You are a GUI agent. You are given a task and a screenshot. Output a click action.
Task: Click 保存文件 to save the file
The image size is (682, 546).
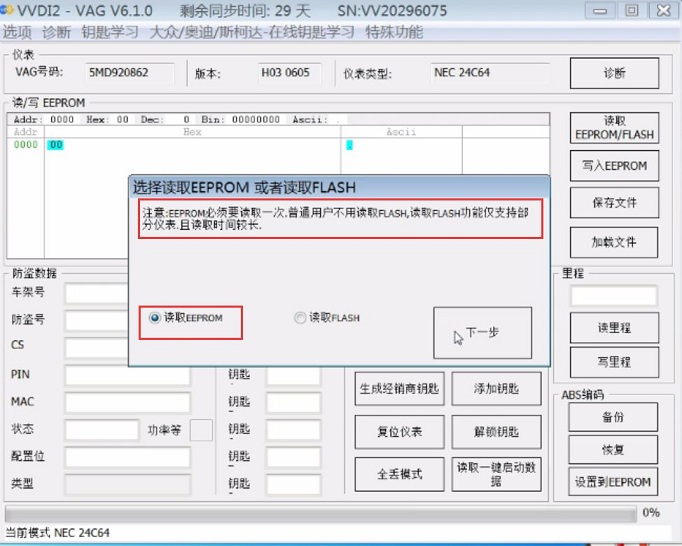[x=614, y=203]
